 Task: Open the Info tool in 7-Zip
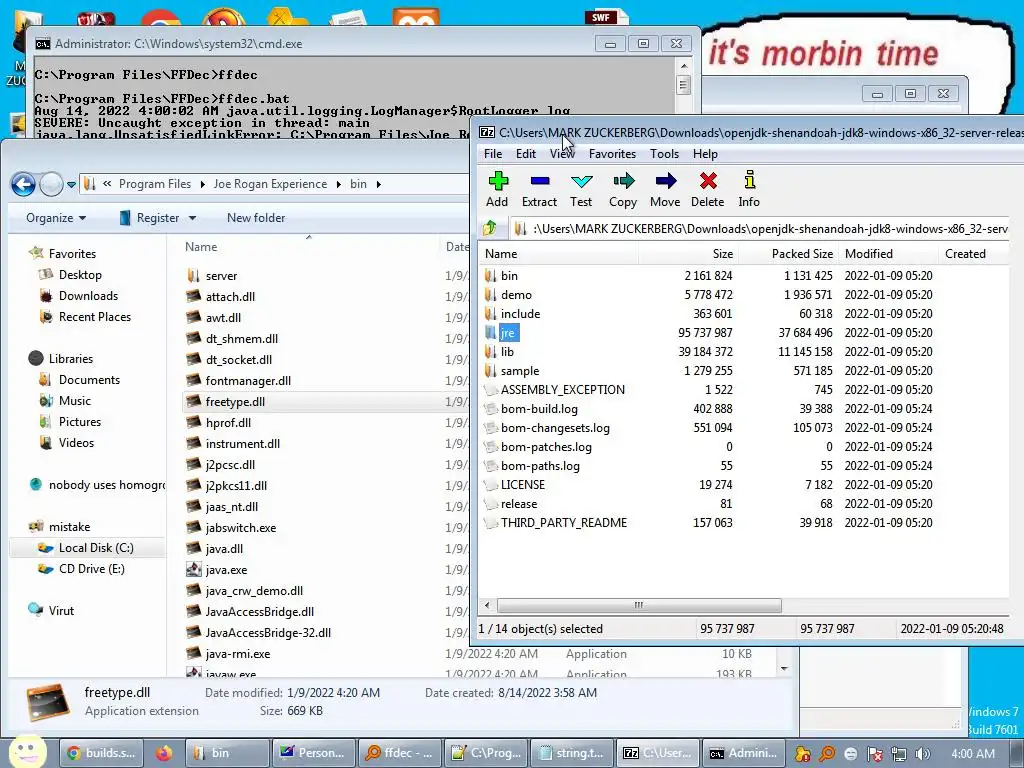pos(749,180)
